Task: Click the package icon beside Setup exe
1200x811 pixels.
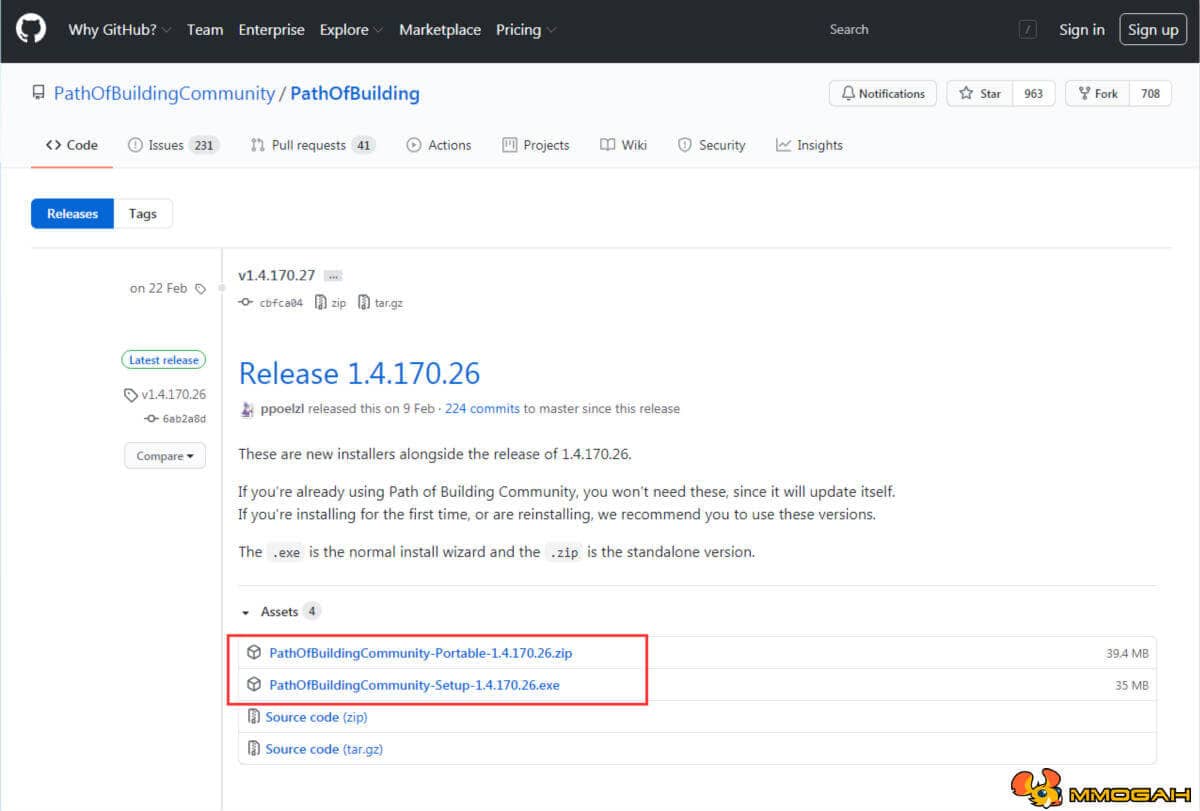Action: (x=254, y=685)
